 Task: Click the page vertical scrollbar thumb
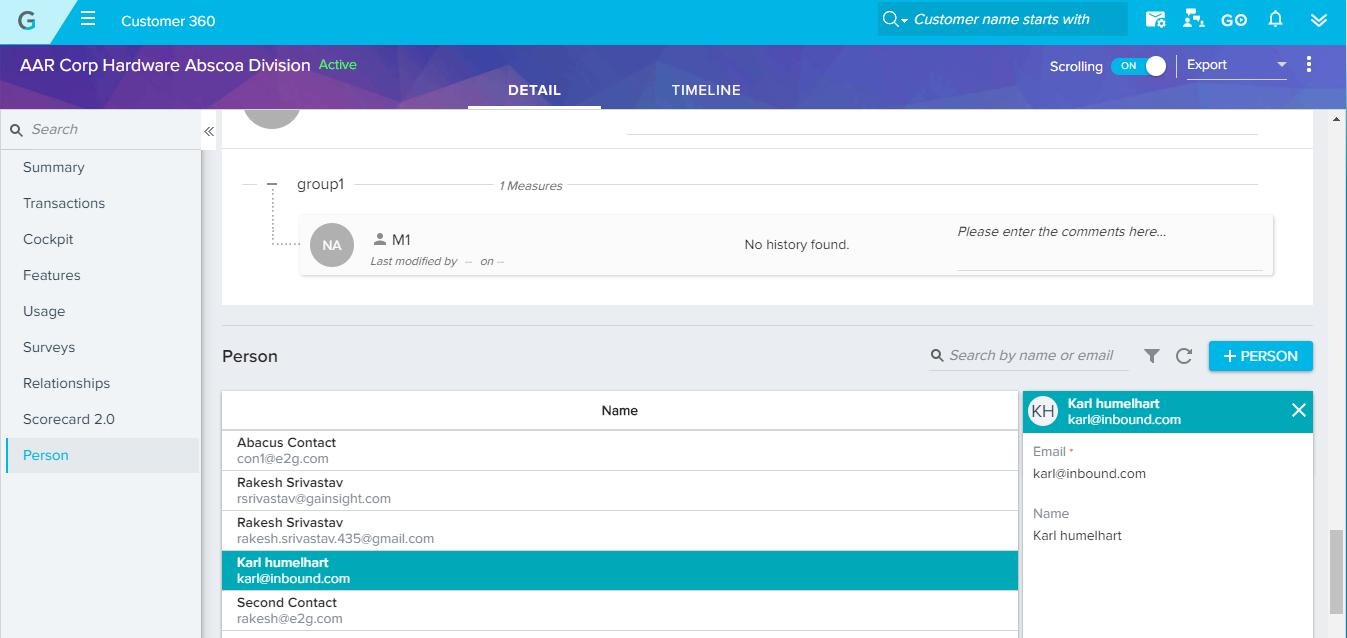click(1337, 571)
